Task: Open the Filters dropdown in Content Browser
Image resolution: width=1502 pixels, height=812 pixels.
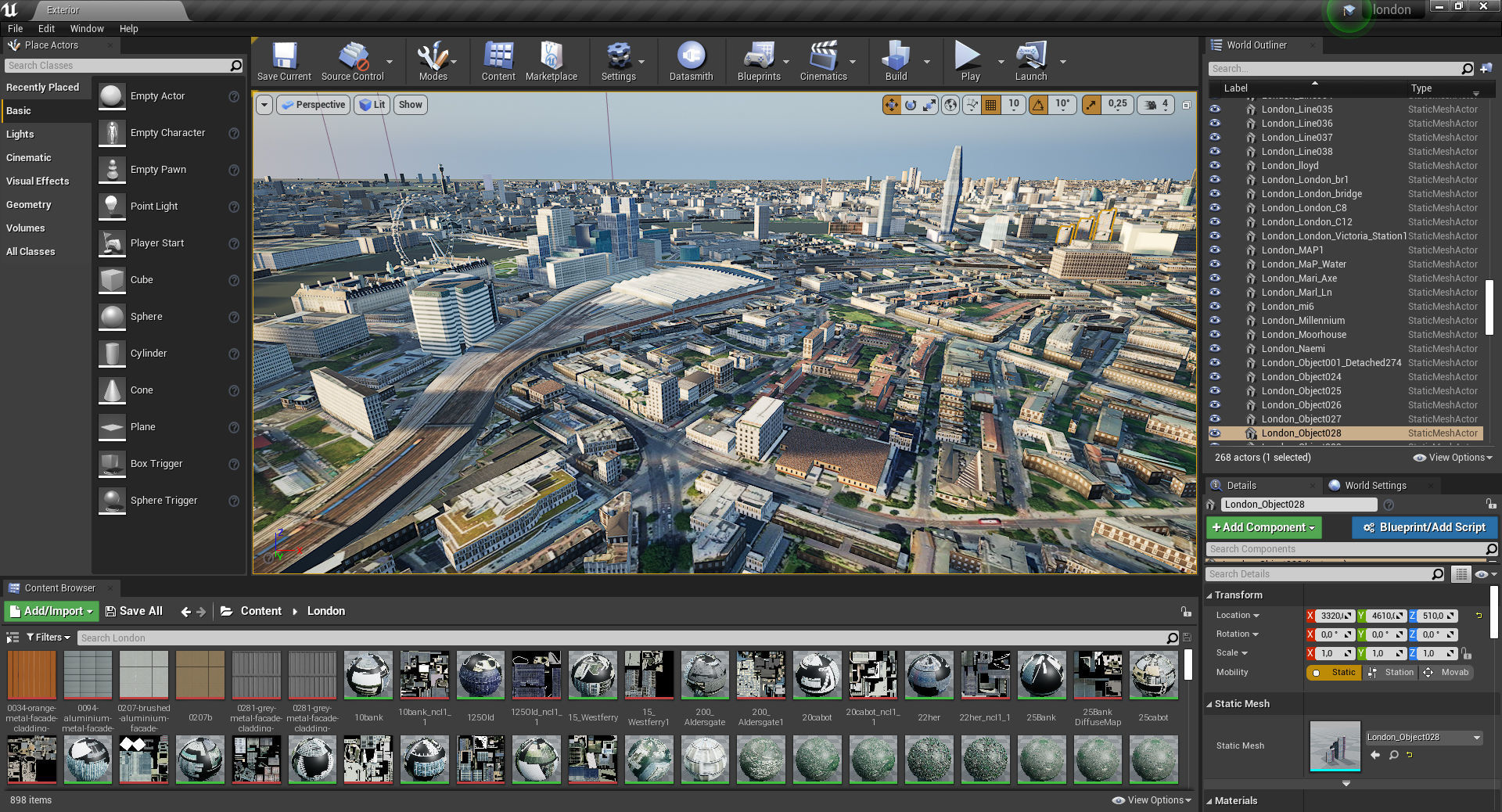Action: pos(49,638)
